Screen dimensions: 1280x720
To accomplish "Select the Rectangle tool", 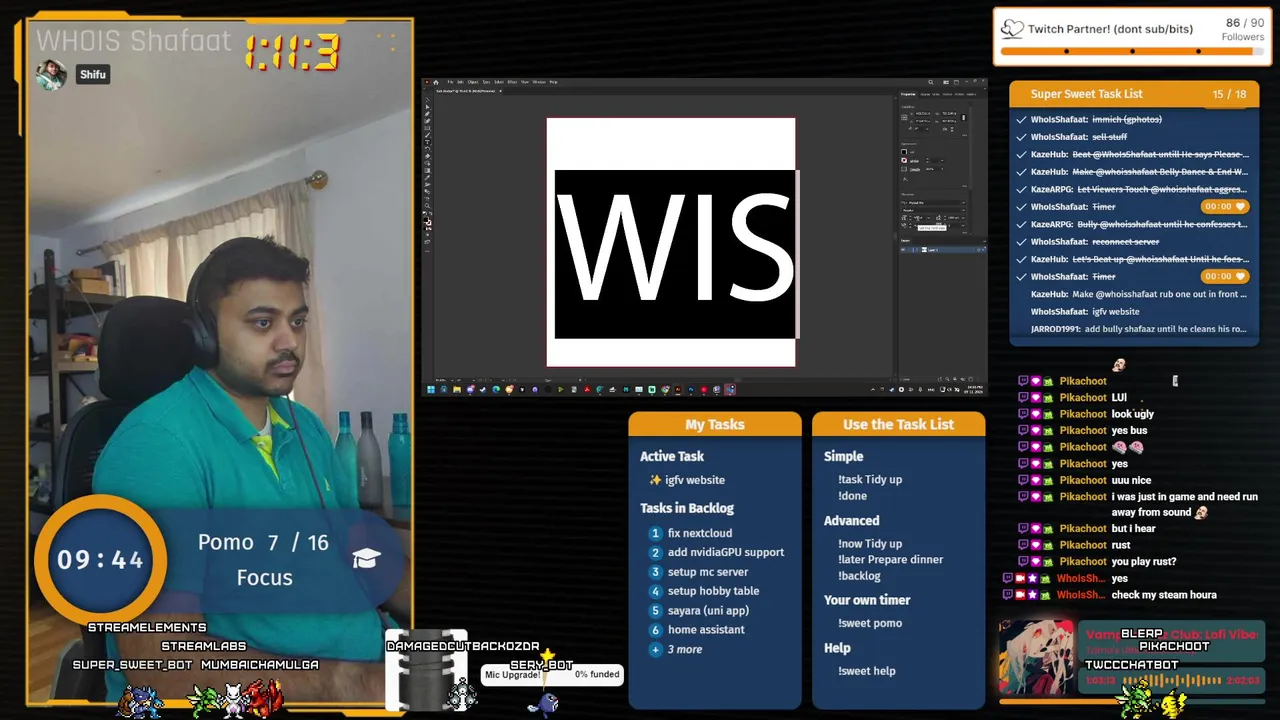I will 427,128.
